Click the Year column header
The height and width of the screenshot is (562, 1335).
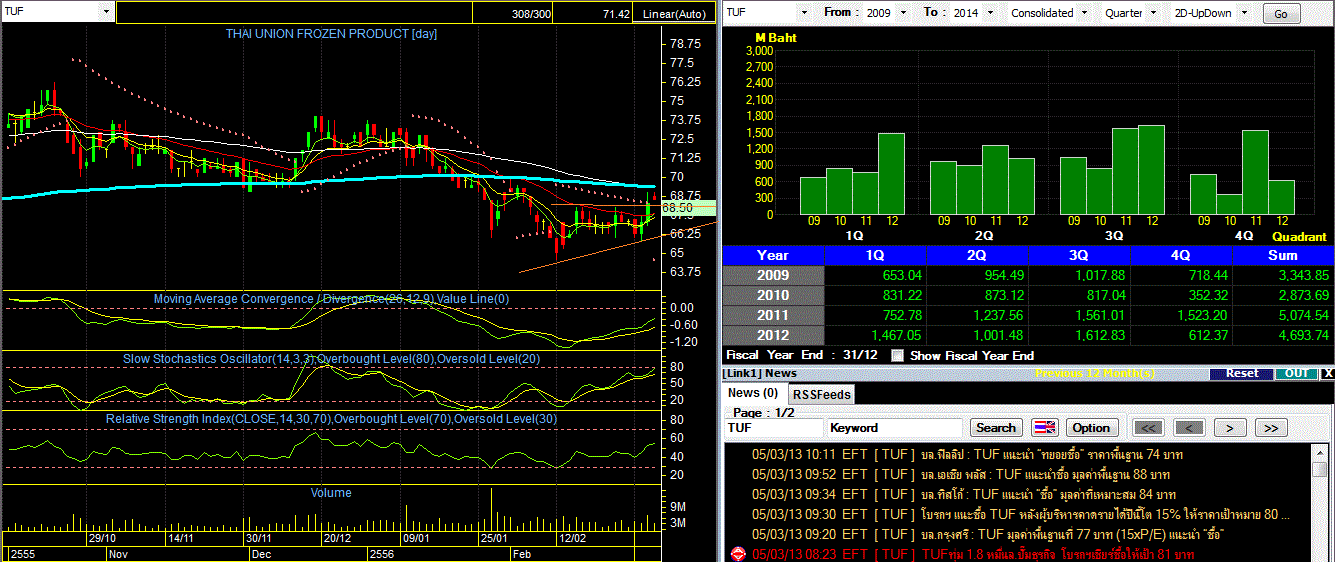(x=772, y=255)
